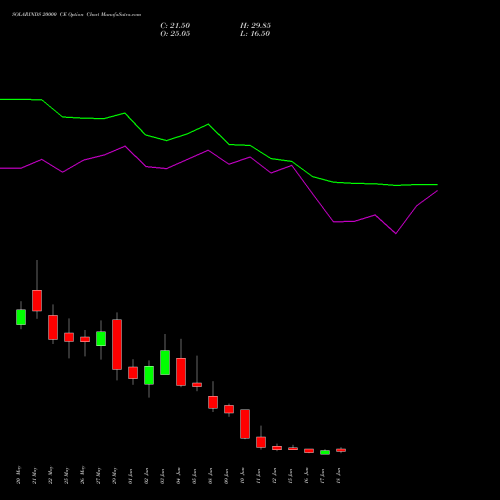Click the 12 Jun date label
500x500 pixels.
tap(275, 476)
